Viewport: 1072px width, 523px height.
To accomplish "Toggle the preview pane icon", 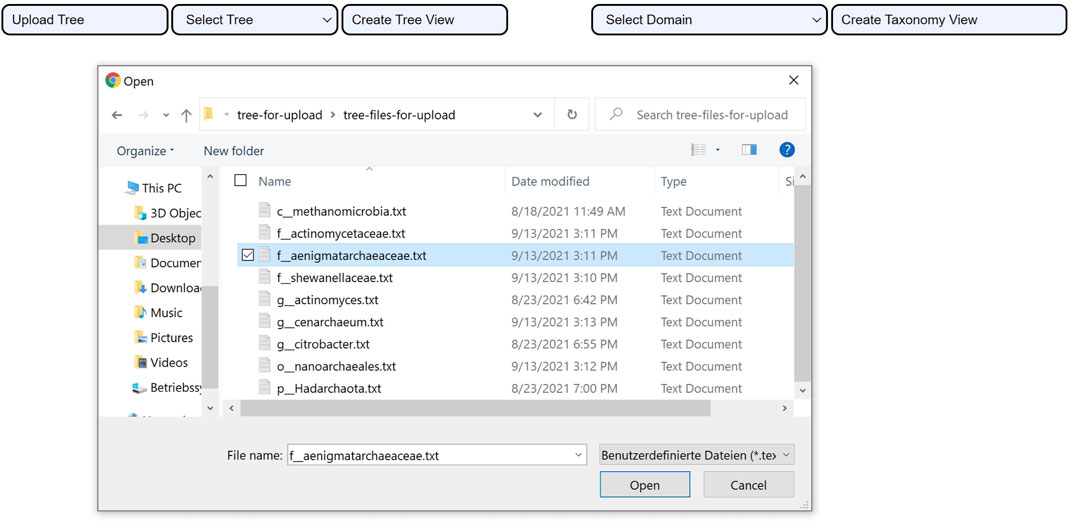I will pos(749,150).
